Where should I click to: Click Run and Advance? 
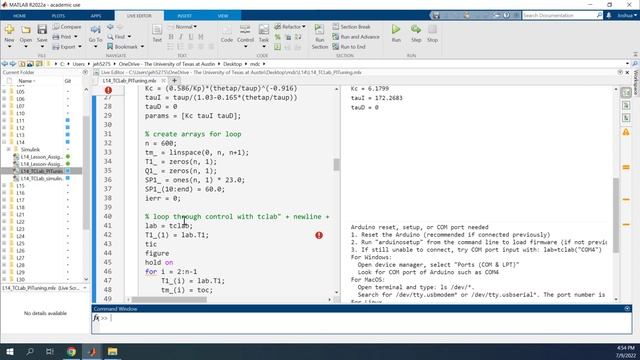click(356, 37)
